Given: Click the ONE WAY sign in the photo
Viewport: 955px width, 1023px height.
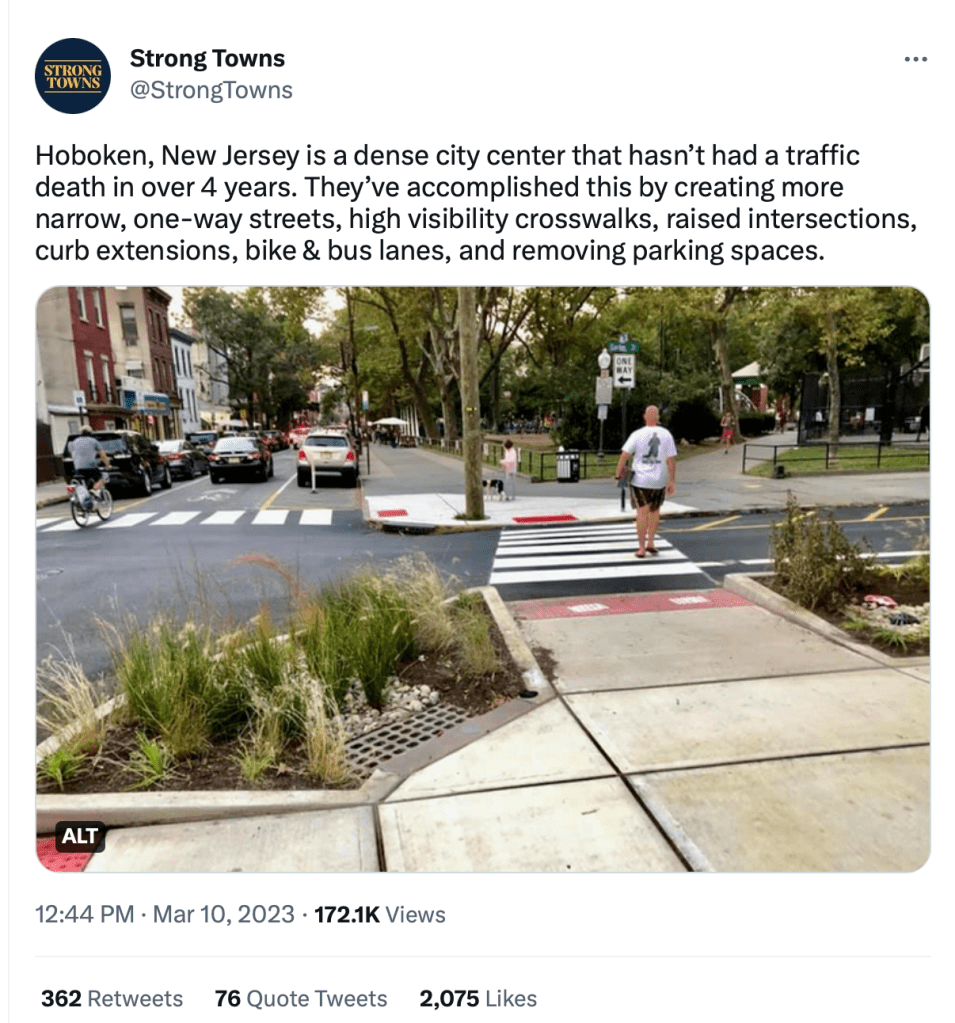Looking at the screenshot, I should [x=624, y=371].
